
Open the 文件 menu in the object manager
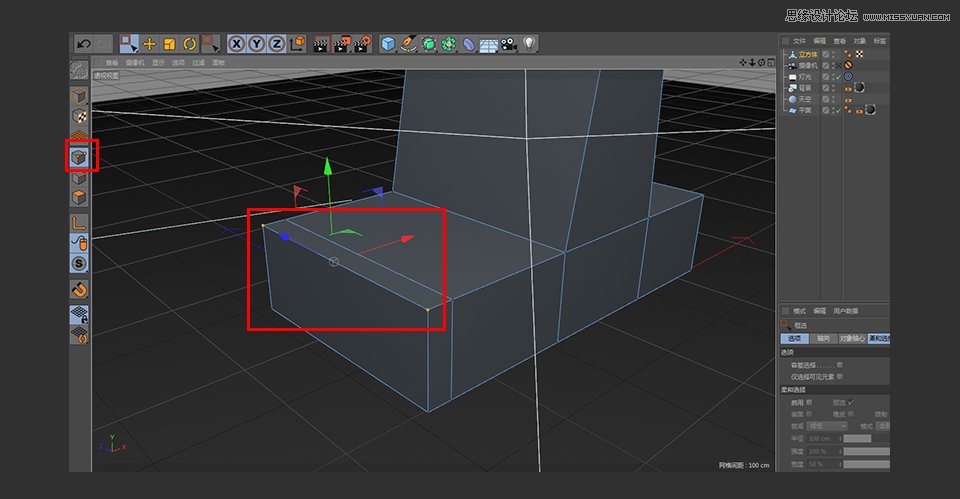(x=799, y=41)
